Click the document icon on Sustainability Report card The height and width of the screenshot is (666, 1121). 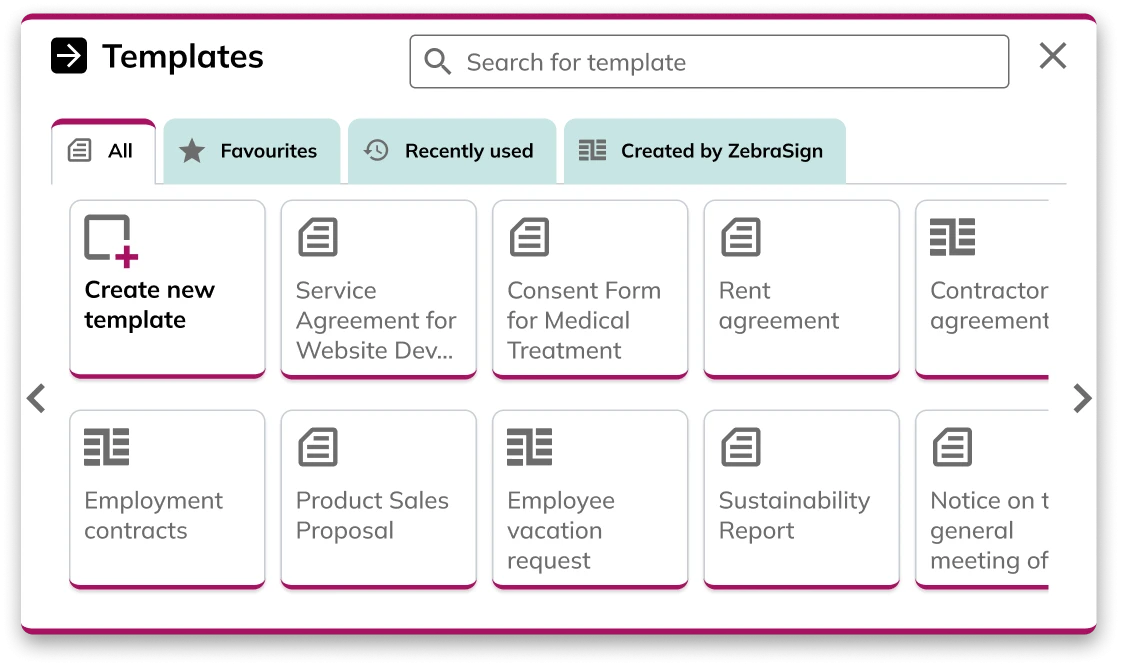click(740, 447)
